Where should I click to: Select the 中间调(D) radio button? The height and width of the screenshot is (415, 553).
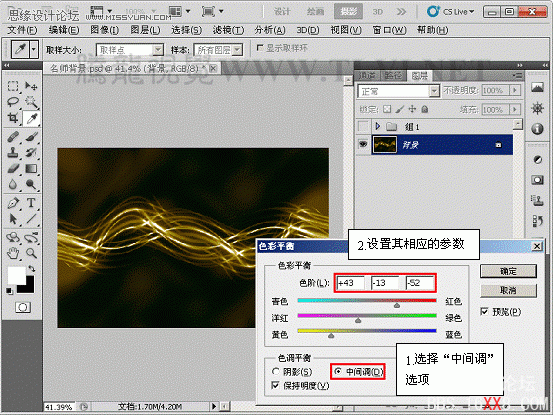(338, 372)
